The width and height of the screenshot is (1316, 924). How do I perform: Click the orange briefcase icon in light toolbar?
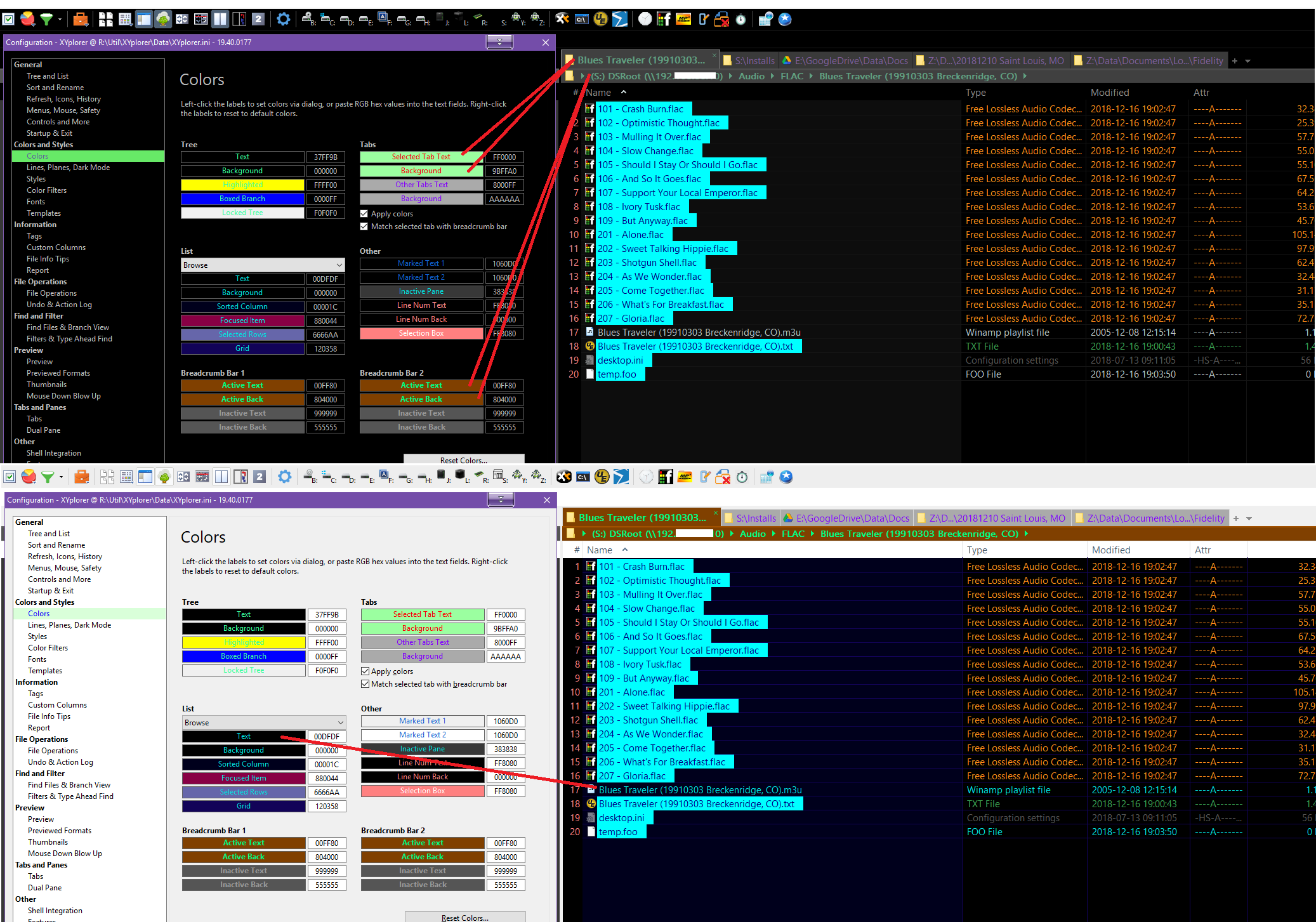[x=81, y=477]
